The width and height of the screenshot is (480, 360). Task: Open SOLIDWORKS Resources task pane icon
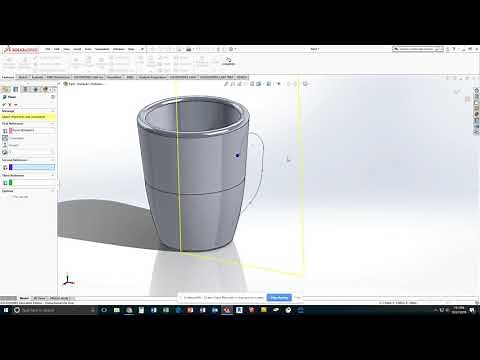tap(477, 90)
